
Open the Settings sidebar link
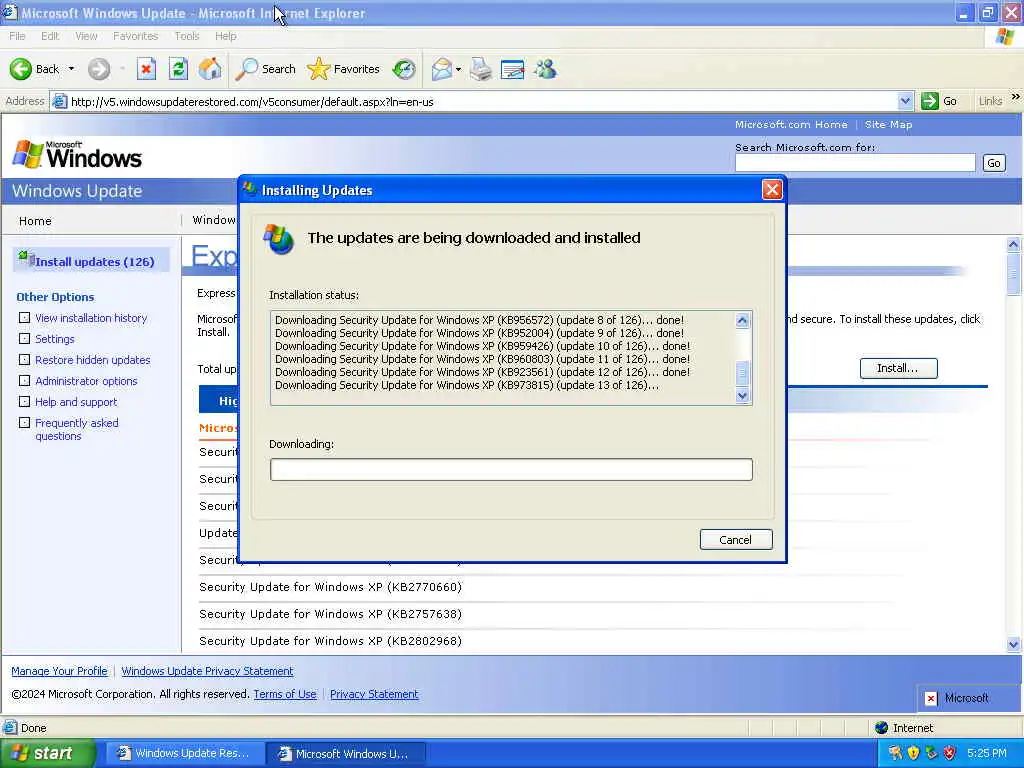tap(55, 339)
